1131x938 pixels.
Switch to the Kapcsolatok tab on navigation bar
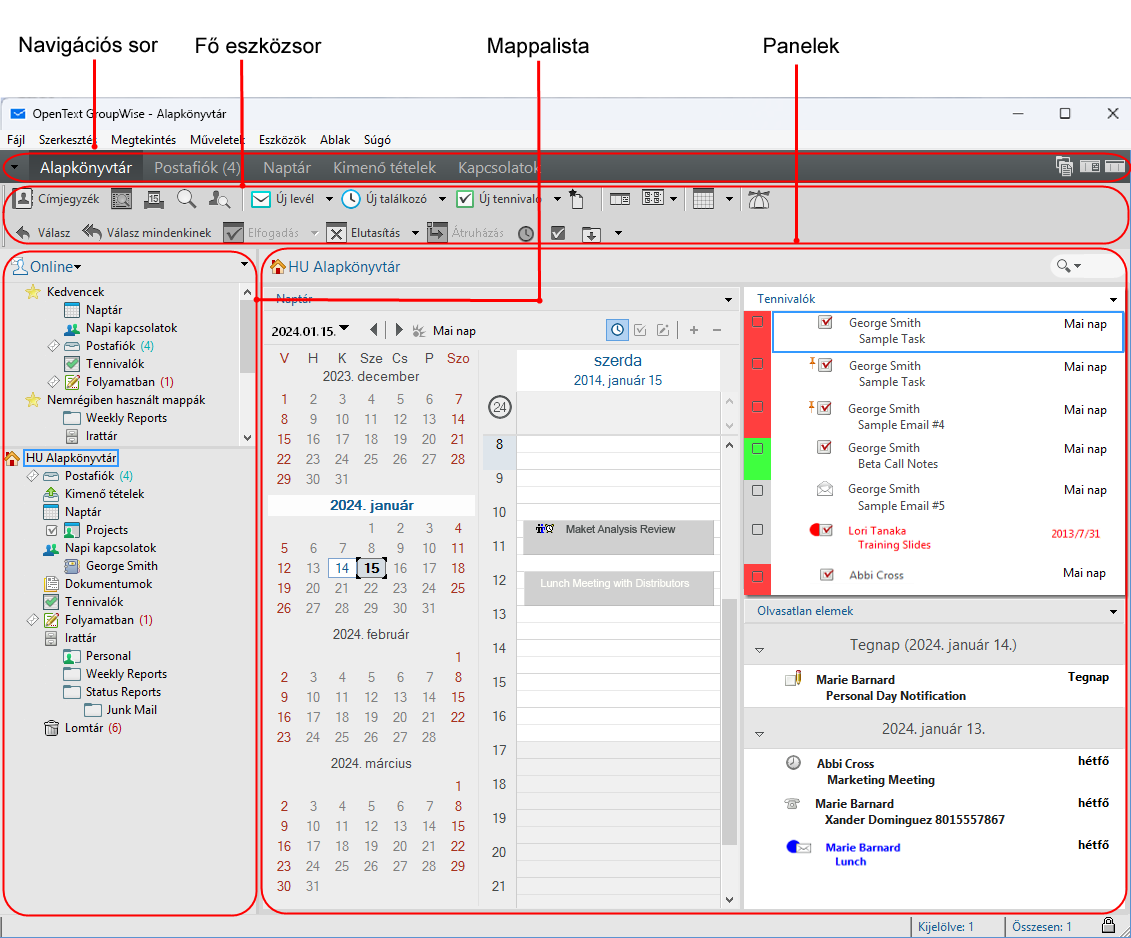point(498,167)
